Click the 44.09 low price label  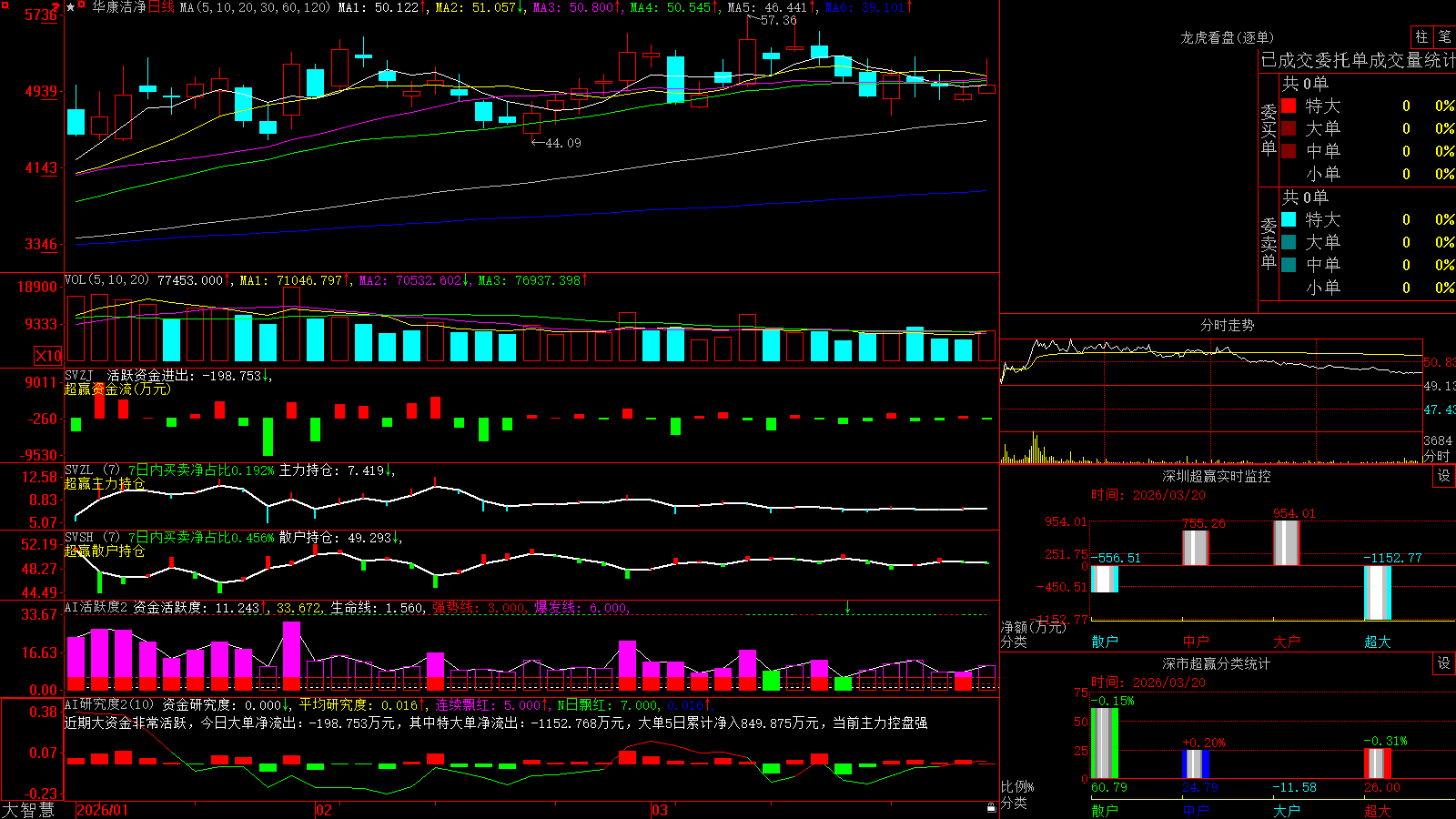[562, 143]
